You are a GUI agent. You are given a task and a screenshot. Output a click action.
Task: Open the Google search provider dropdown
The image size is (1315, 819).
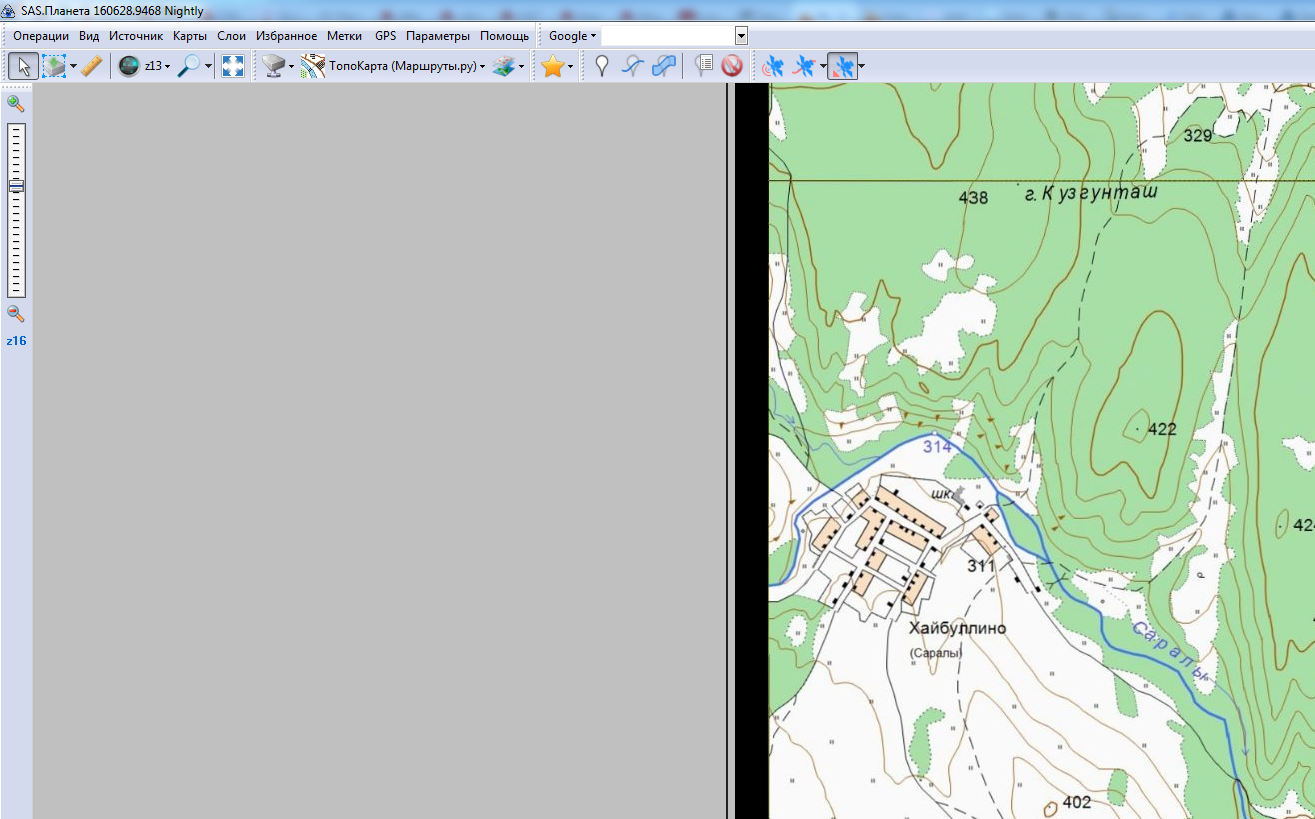pos(572,36)
